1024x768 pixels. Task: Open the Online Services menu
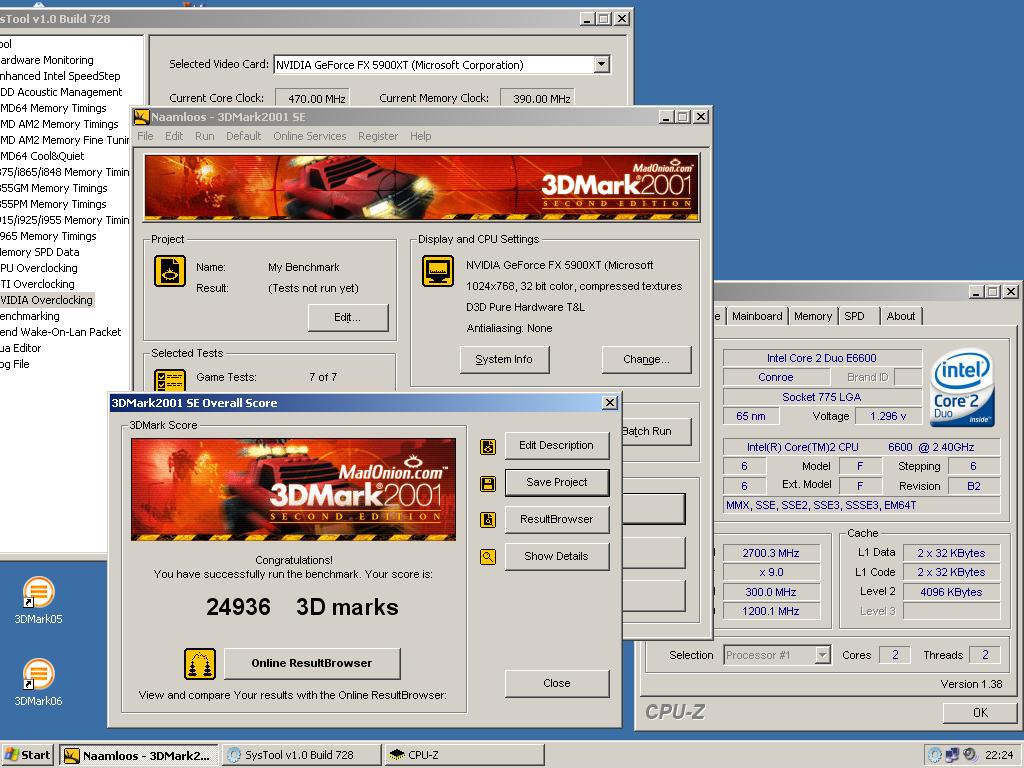[310, 136]
